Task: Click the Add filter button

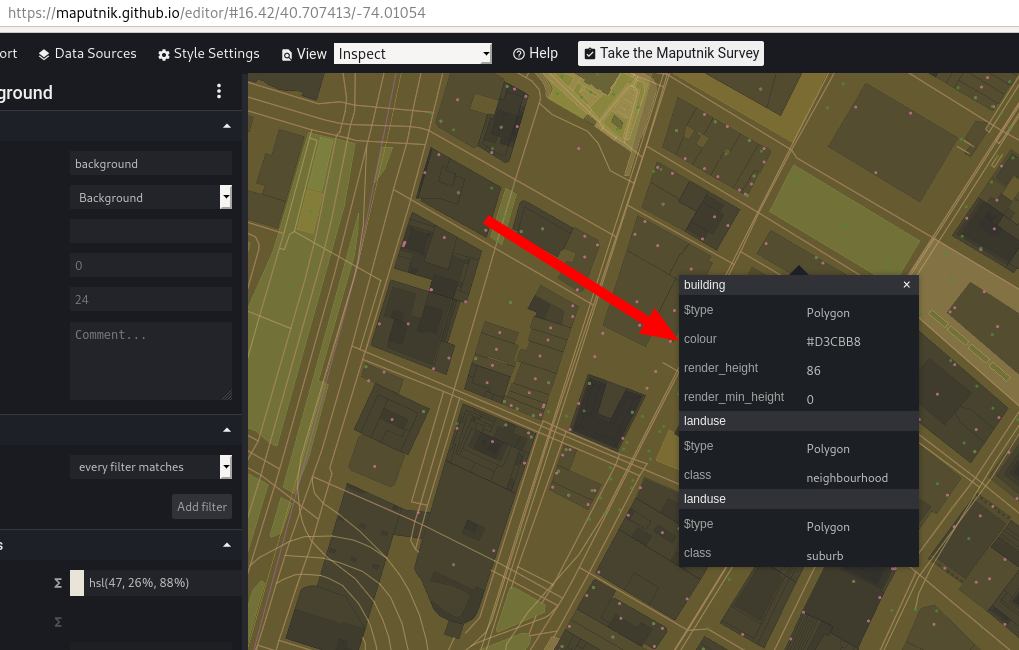Action: tap(201, 506)
